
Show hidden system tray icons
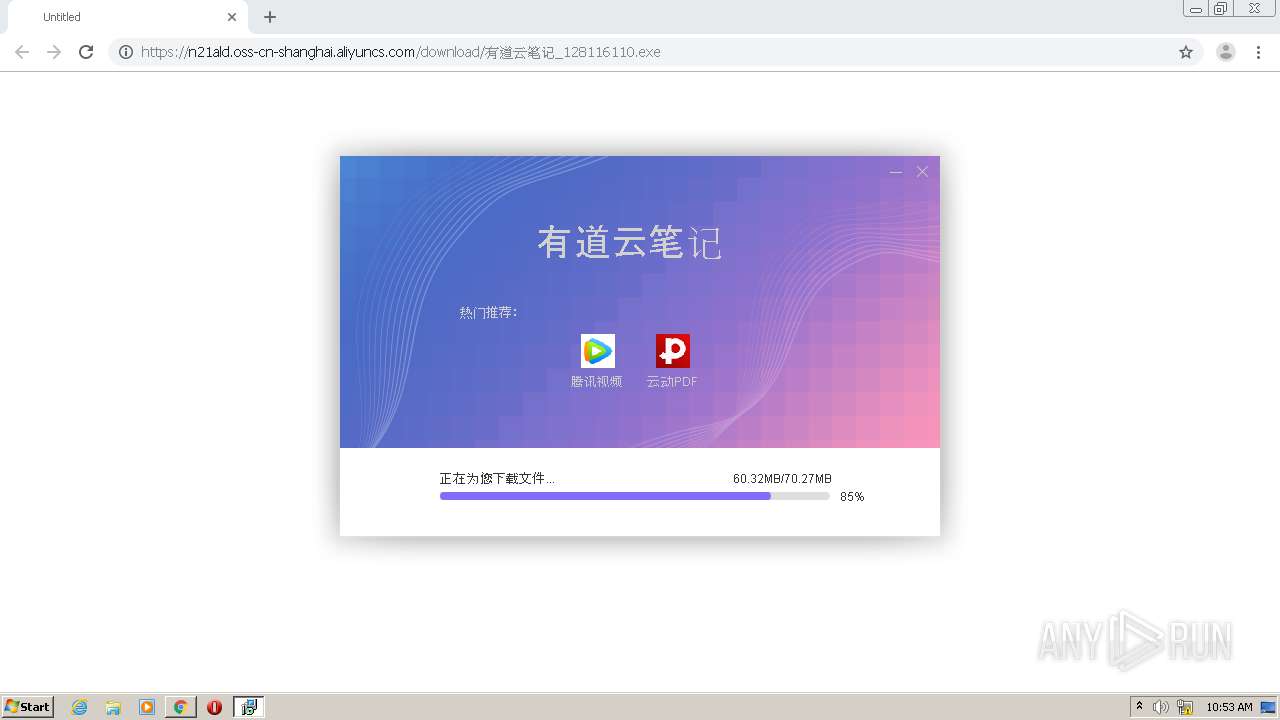click(x=1139, y=707)
